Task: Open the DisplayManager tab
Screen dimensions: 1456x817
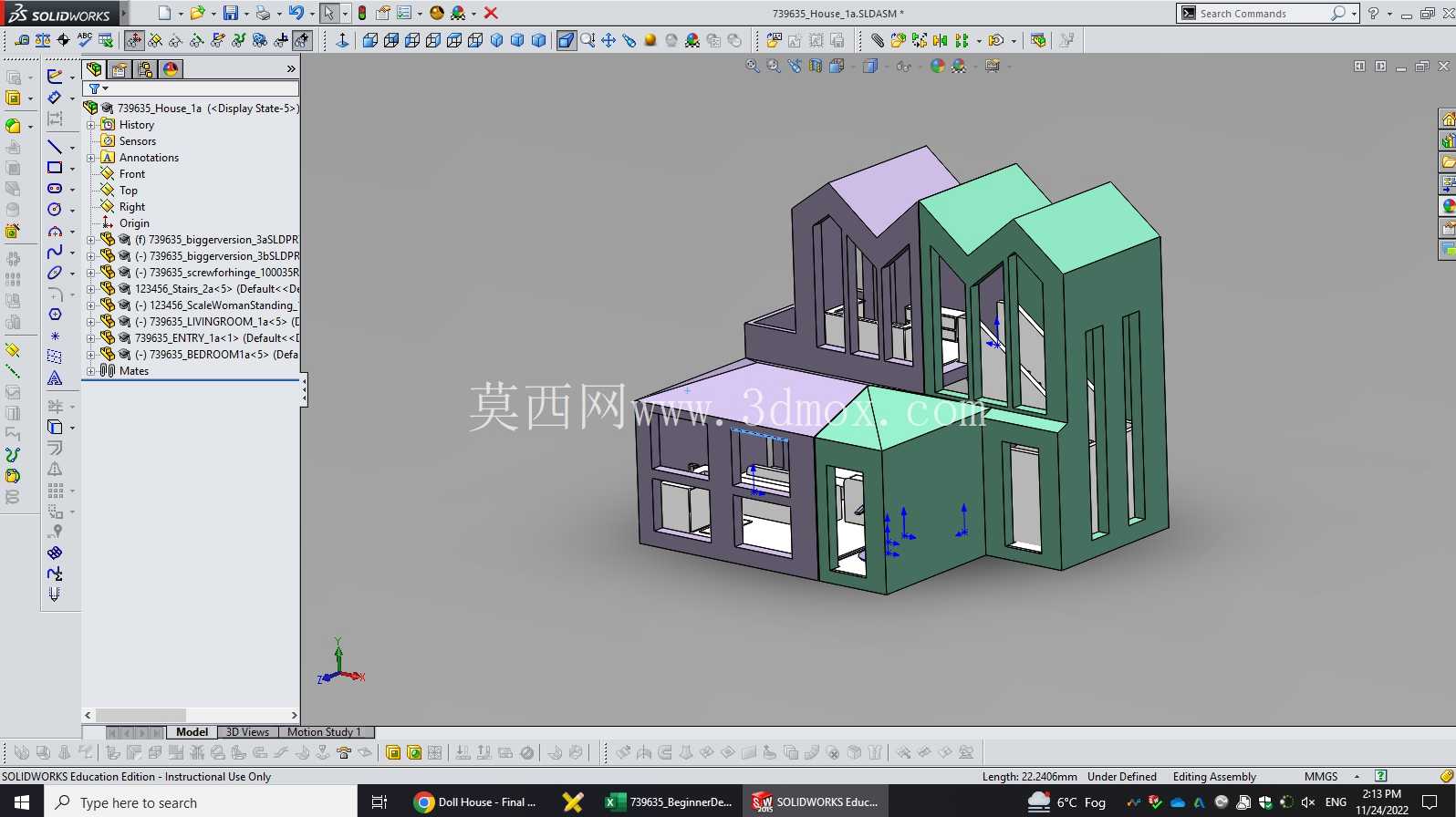Action: pyautogui.click(x=171, y=69)
